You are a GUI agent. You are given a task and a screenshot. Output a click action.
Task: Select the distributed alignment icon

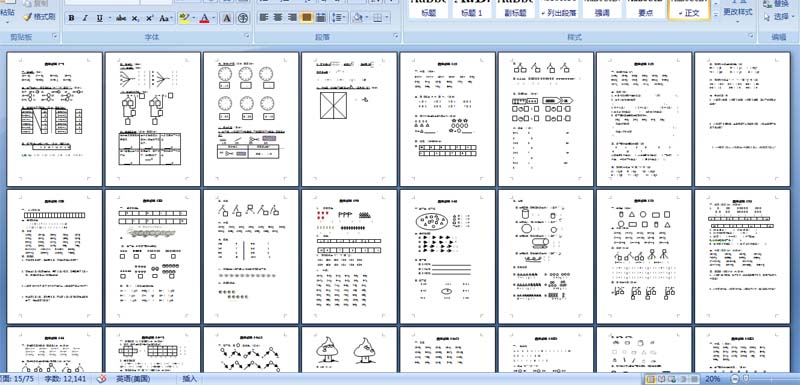[321, 18]
